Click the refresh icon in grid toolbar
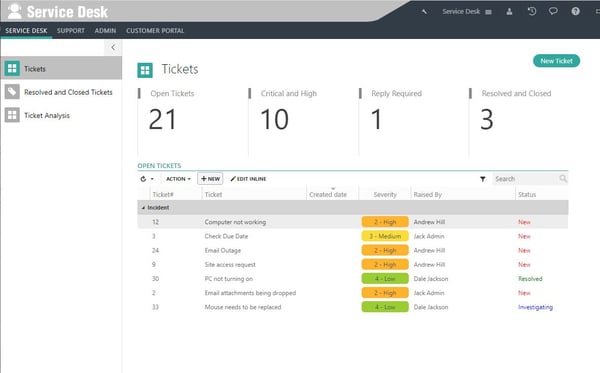The width and height of the screenshot is (600, 373). tap(143, 179)
